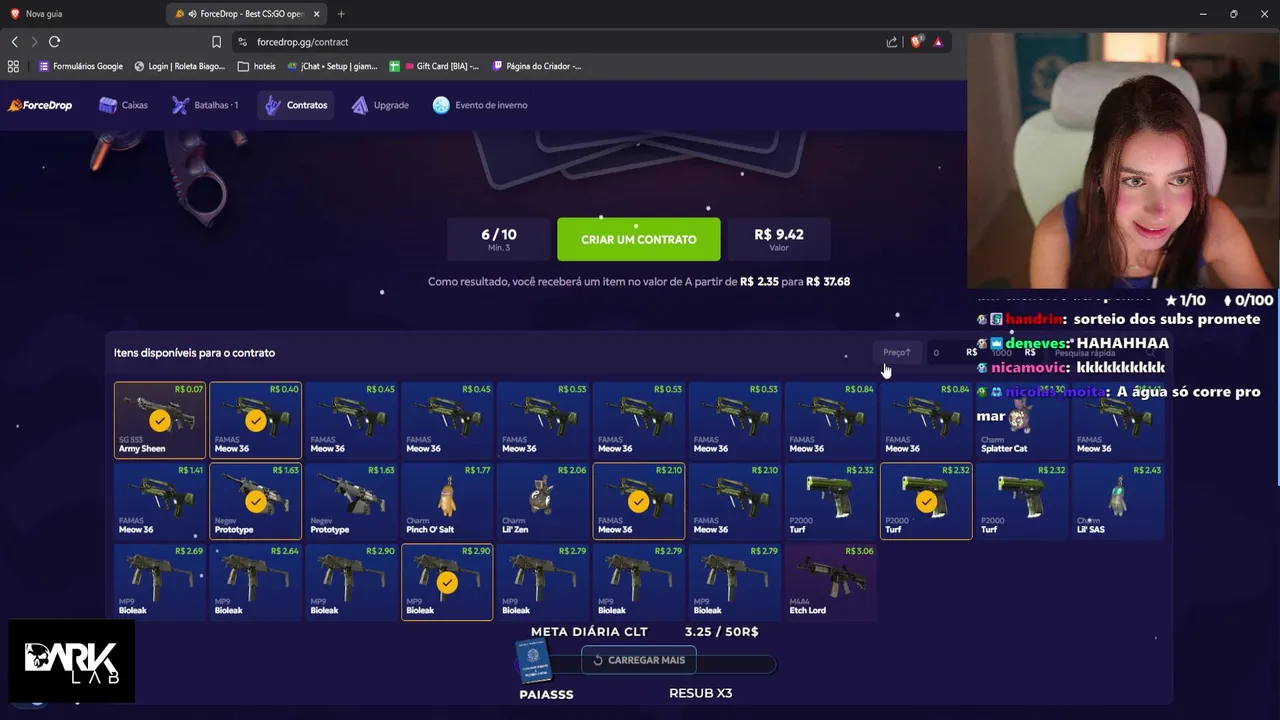Open Login Roleta Biago bookmark
Image resolution: width=1280 pixels, height=720 pixels.
pos(179,66)
